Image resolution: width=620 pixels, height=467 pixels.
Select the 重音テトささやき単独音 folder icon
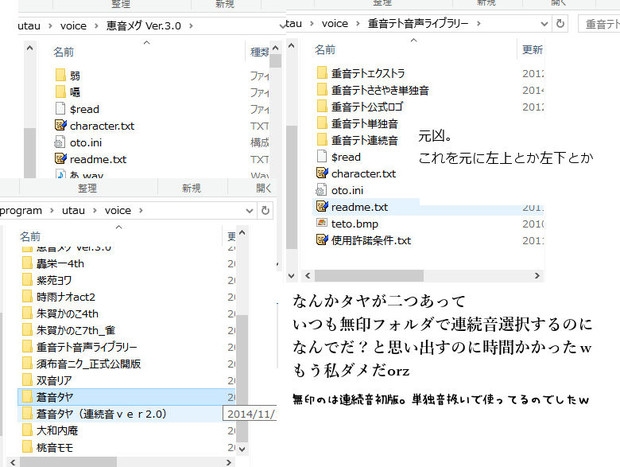322,90
